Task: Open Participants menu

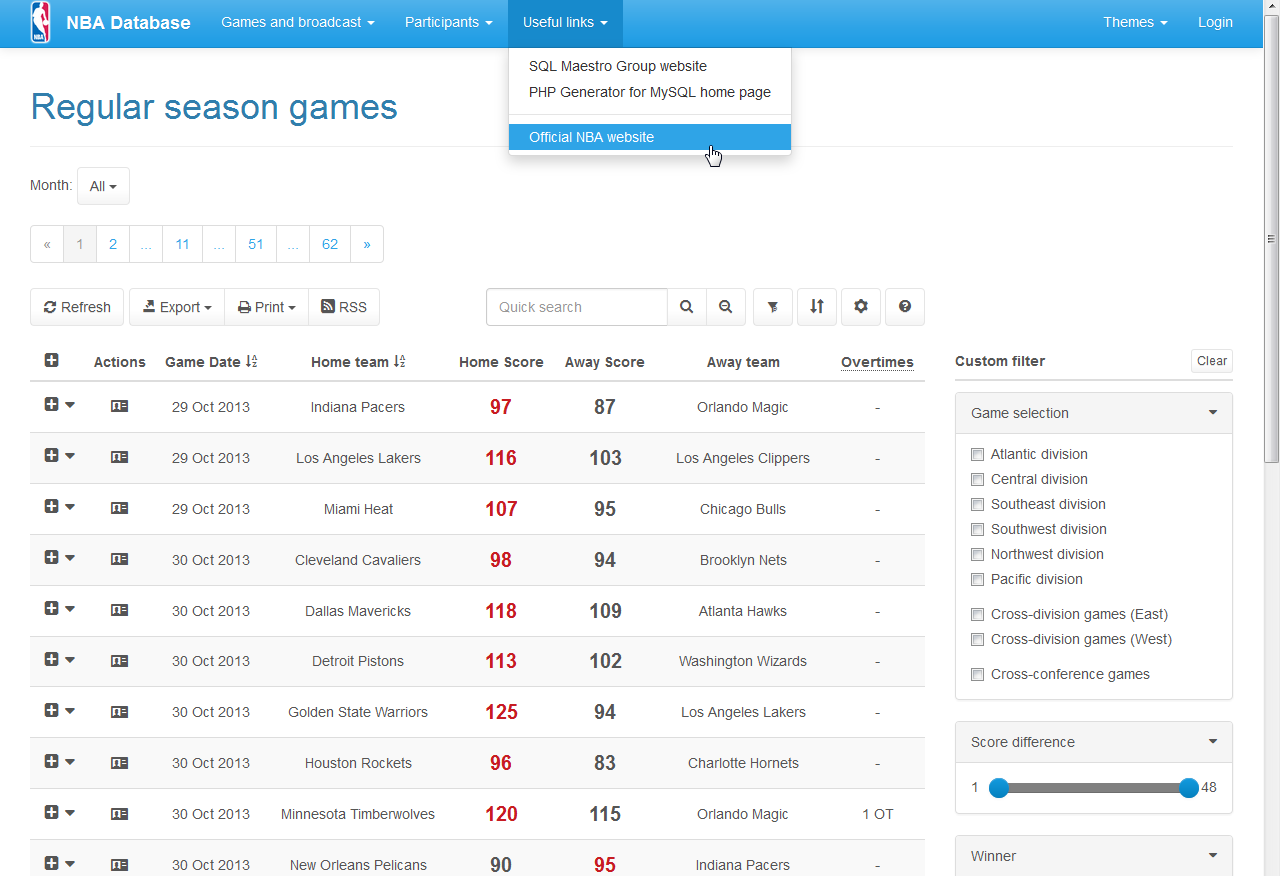Action: (x=449, y=22)
